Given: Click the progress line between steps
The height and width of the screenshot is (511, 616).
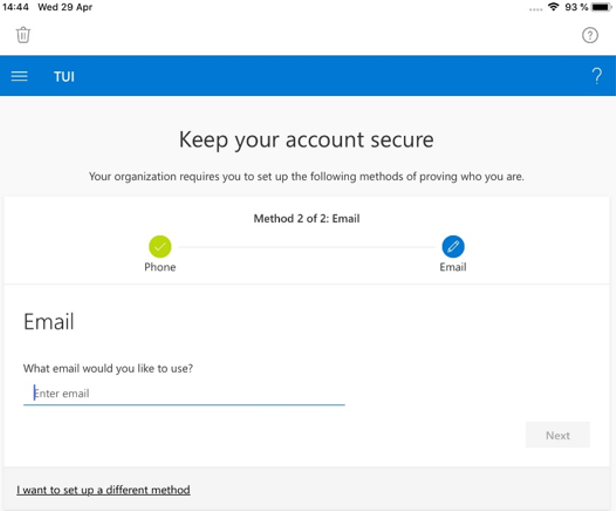Looking at the screenshot, I should click(x=306, y=247).
